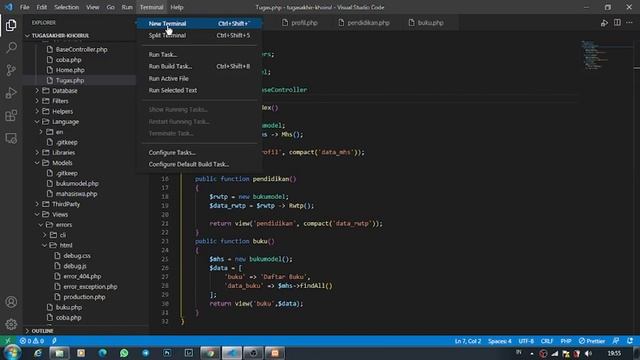Select Run Active File menu entry
This screenshot has width=640, height=360.
pyautogui.click(x=199, y=78)
